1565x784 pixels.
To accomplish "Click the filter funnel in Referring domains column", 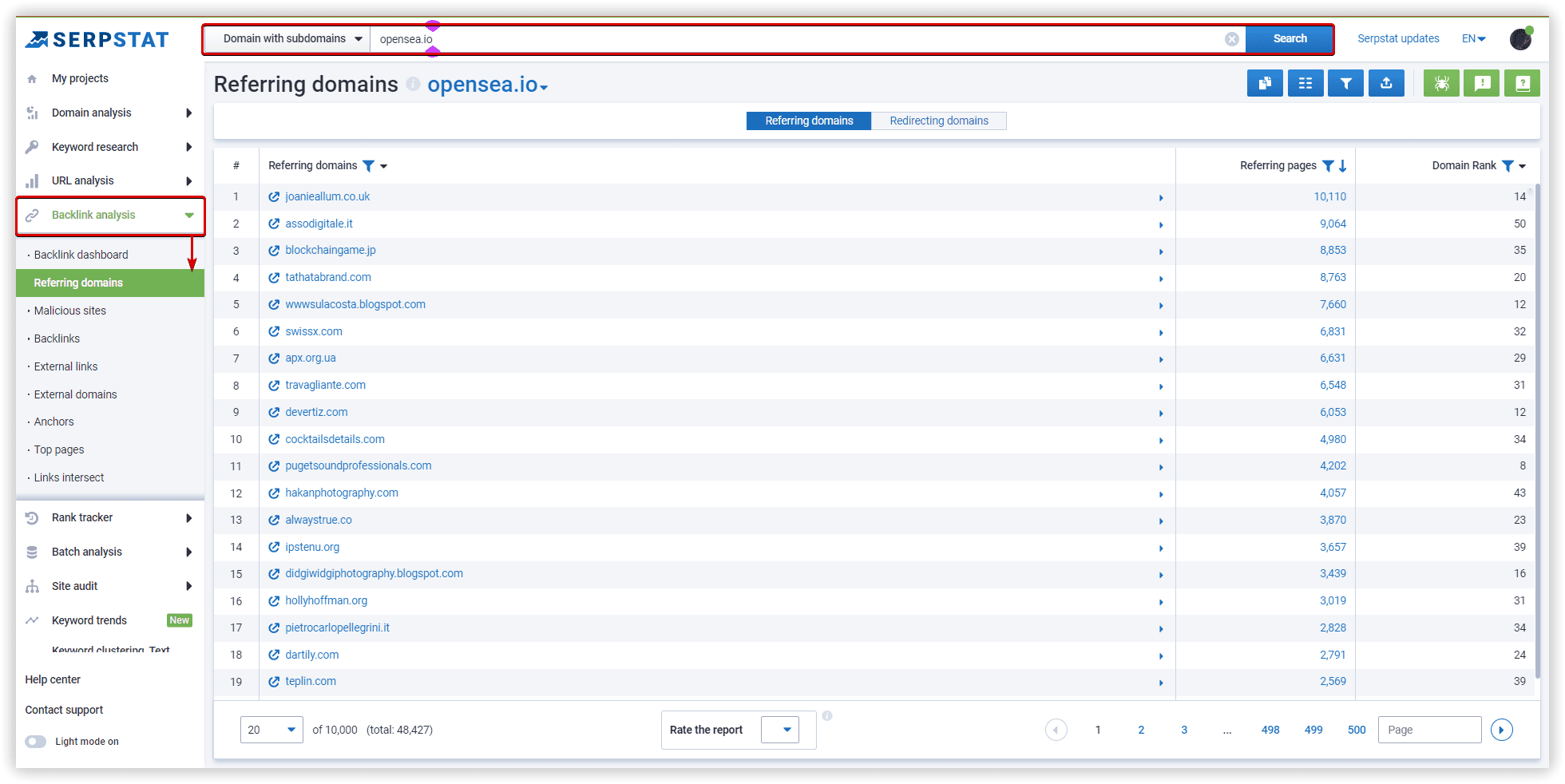I will click(x=368, y=166).
